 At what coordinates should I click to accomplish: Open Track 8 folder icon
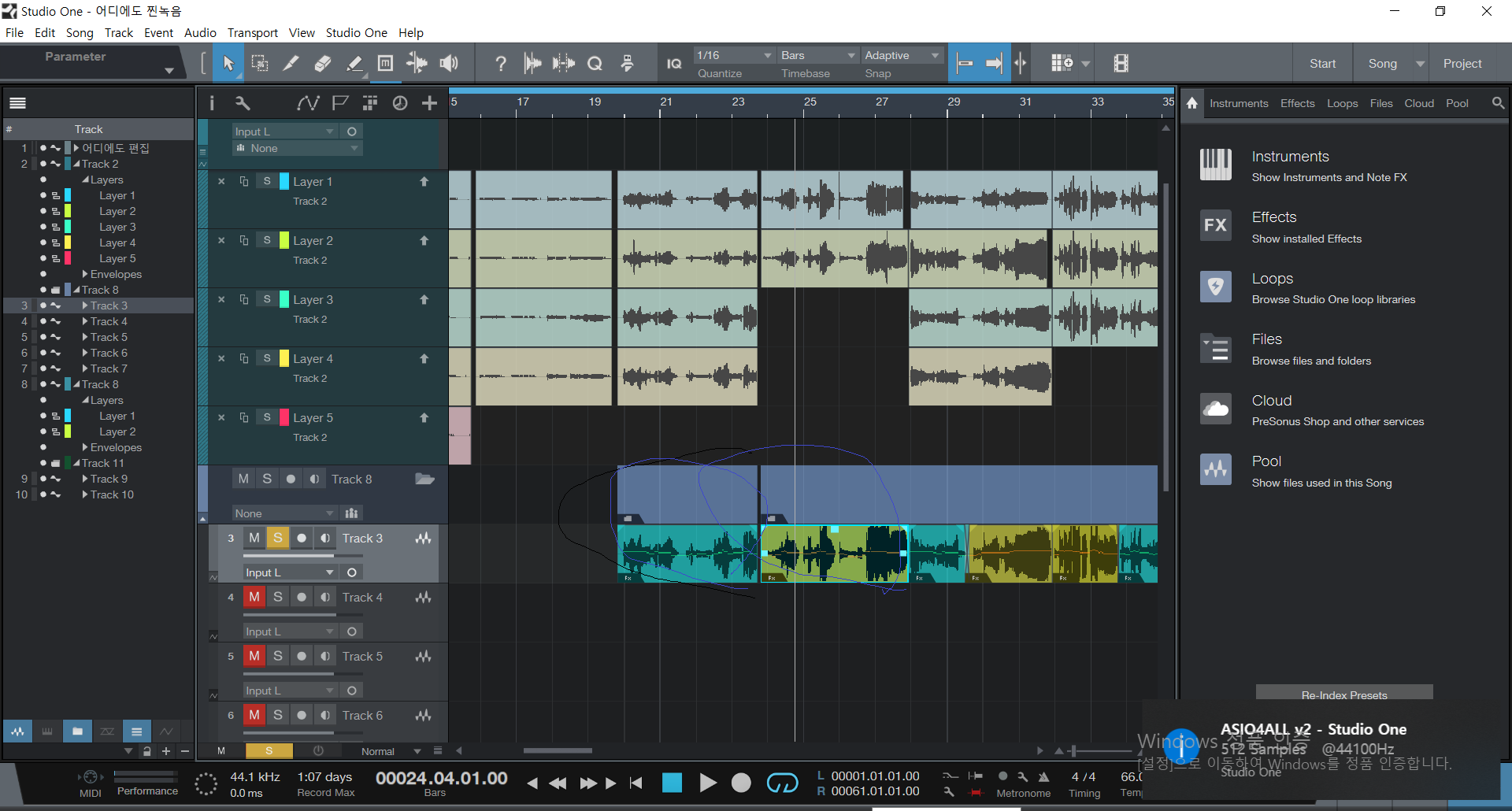425,479
